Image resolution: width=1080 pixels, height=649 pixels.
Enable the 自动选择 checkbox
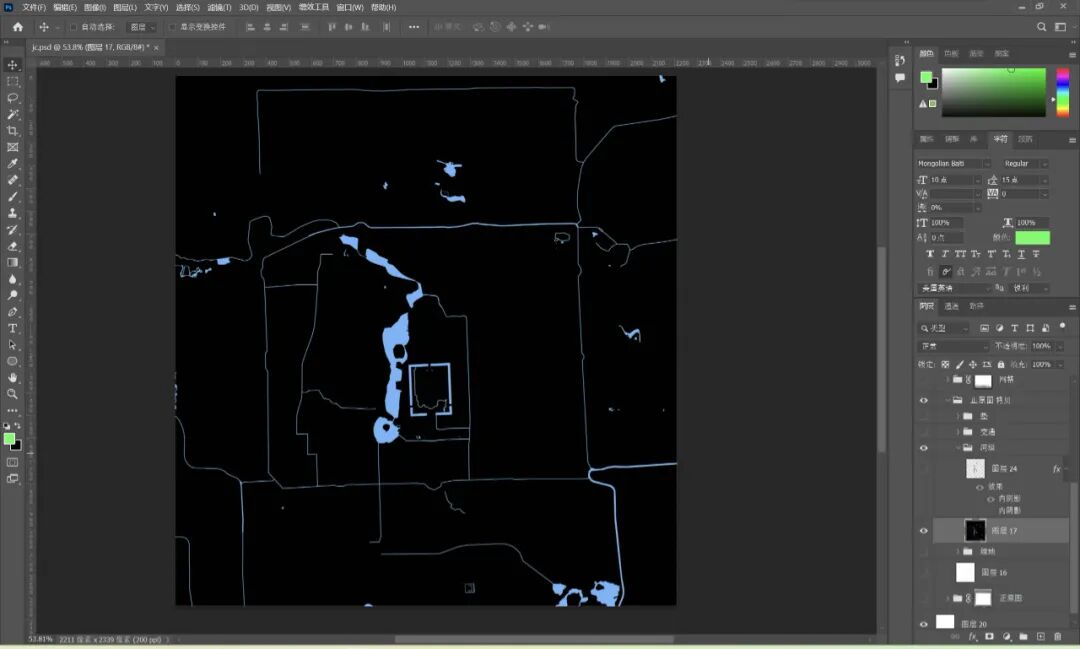coord(73,27)
